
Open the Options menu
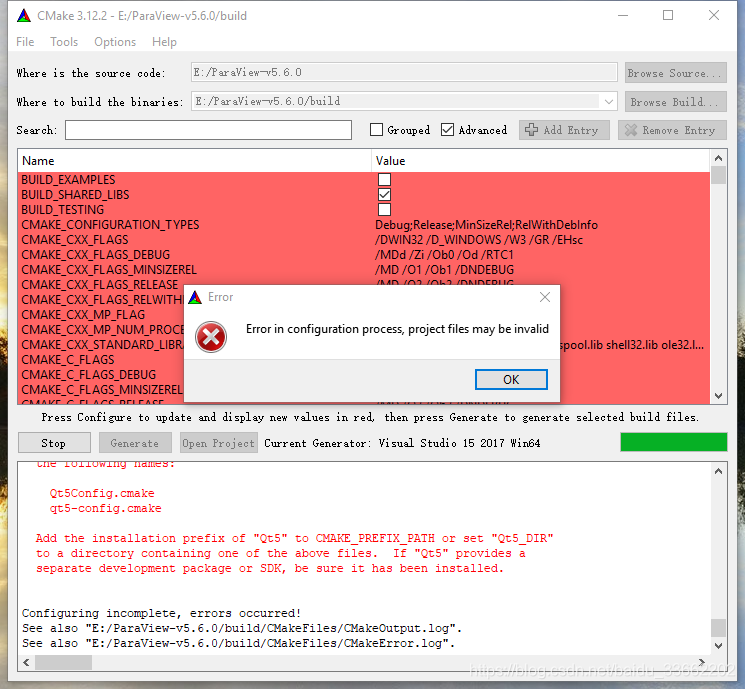[x=115, y=42]
